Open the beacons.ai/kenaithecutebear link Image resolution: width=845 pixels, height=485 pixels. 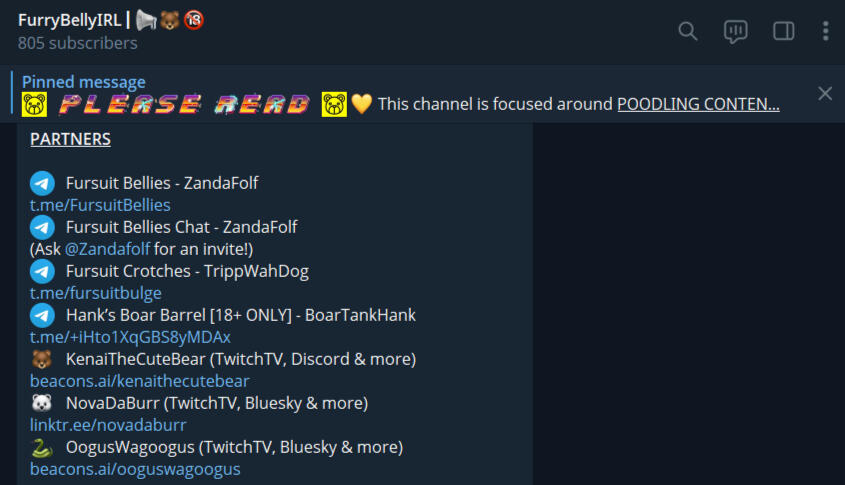(x=140, y=381)
